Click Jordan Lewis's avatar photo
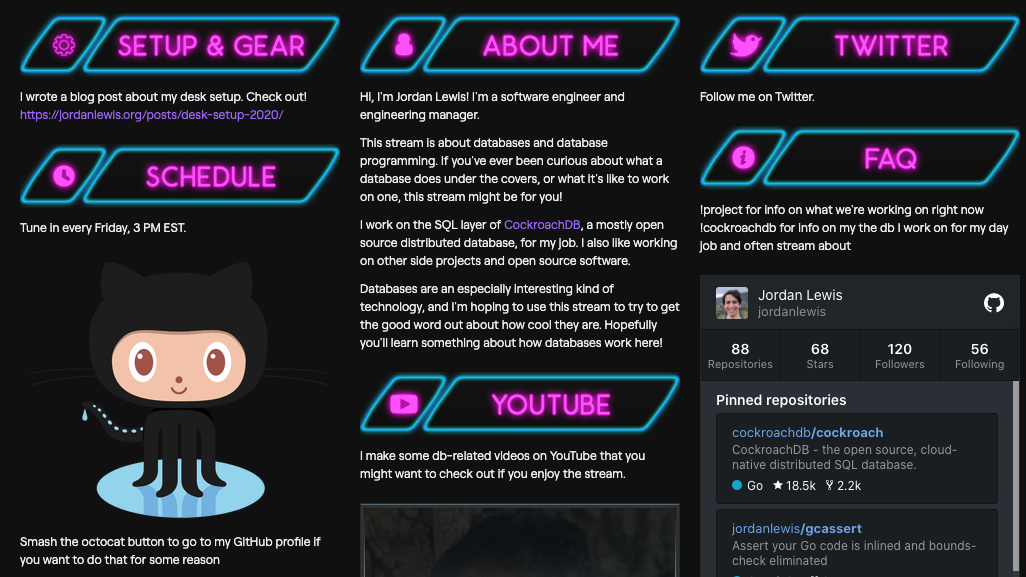This screenshot has height=577, width=1026. click(x=732, y=303)
